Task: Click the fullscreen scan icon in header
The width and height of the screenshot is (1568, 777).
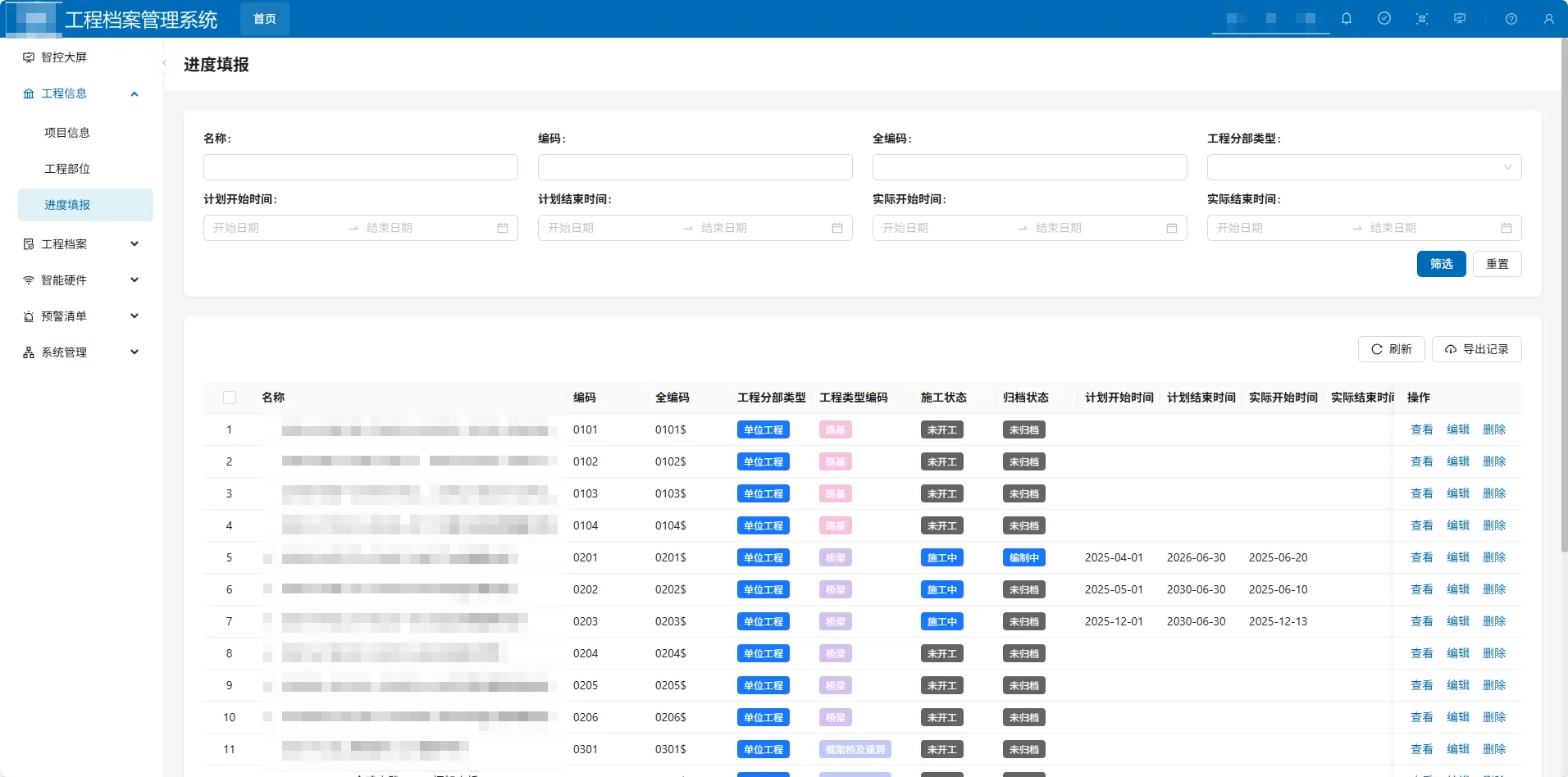Action: point(1422,19)
